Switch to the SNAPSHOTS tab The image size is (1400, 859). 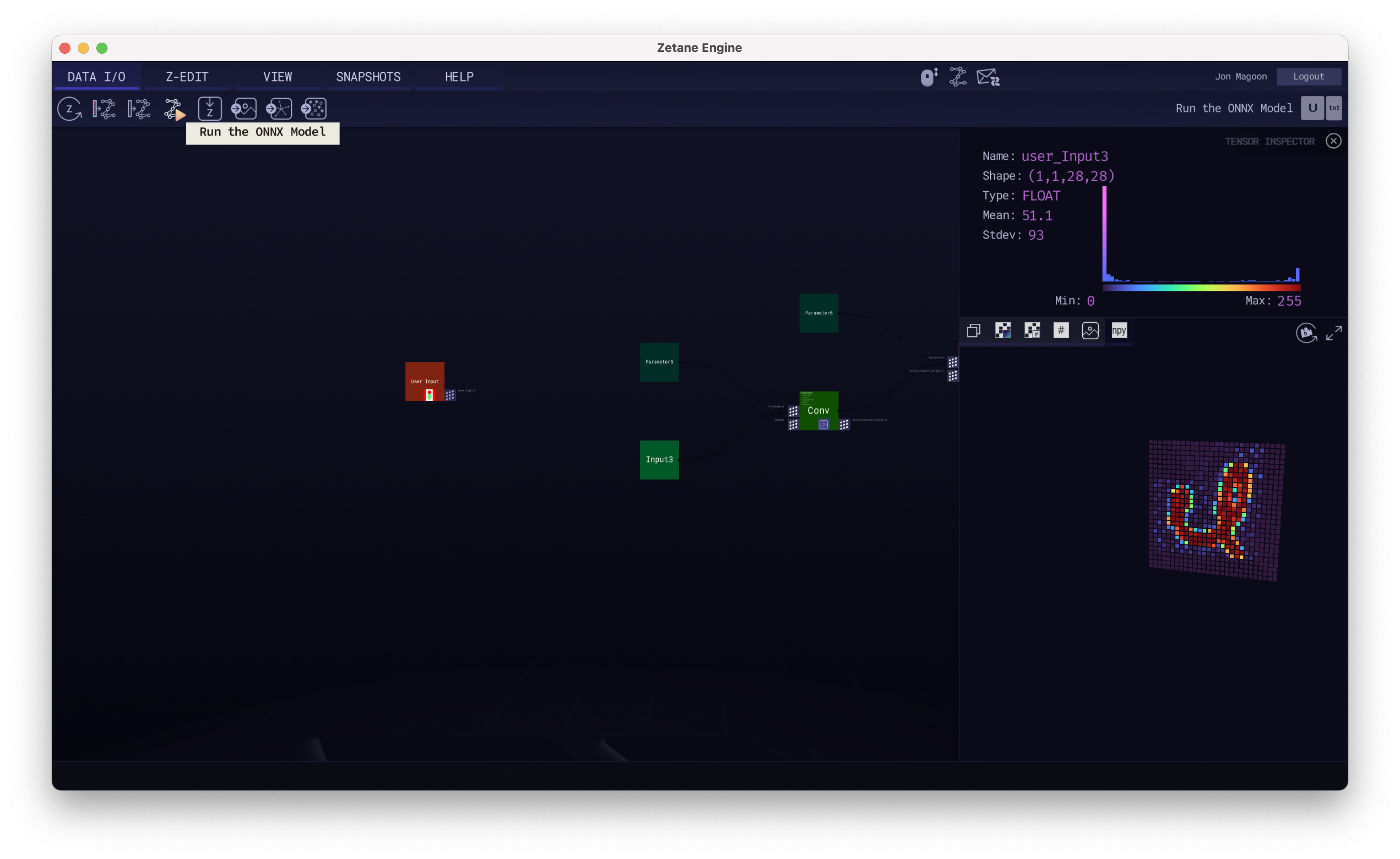click(368, 77)
